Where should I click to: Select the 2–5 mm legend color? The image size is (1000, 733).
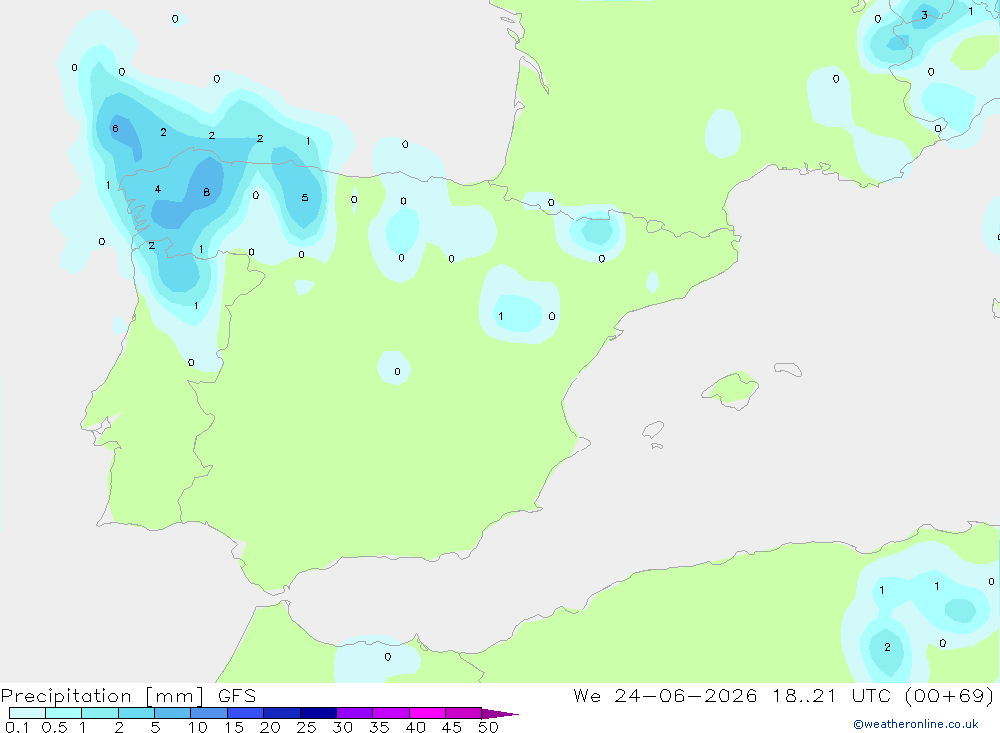(136, 713)
